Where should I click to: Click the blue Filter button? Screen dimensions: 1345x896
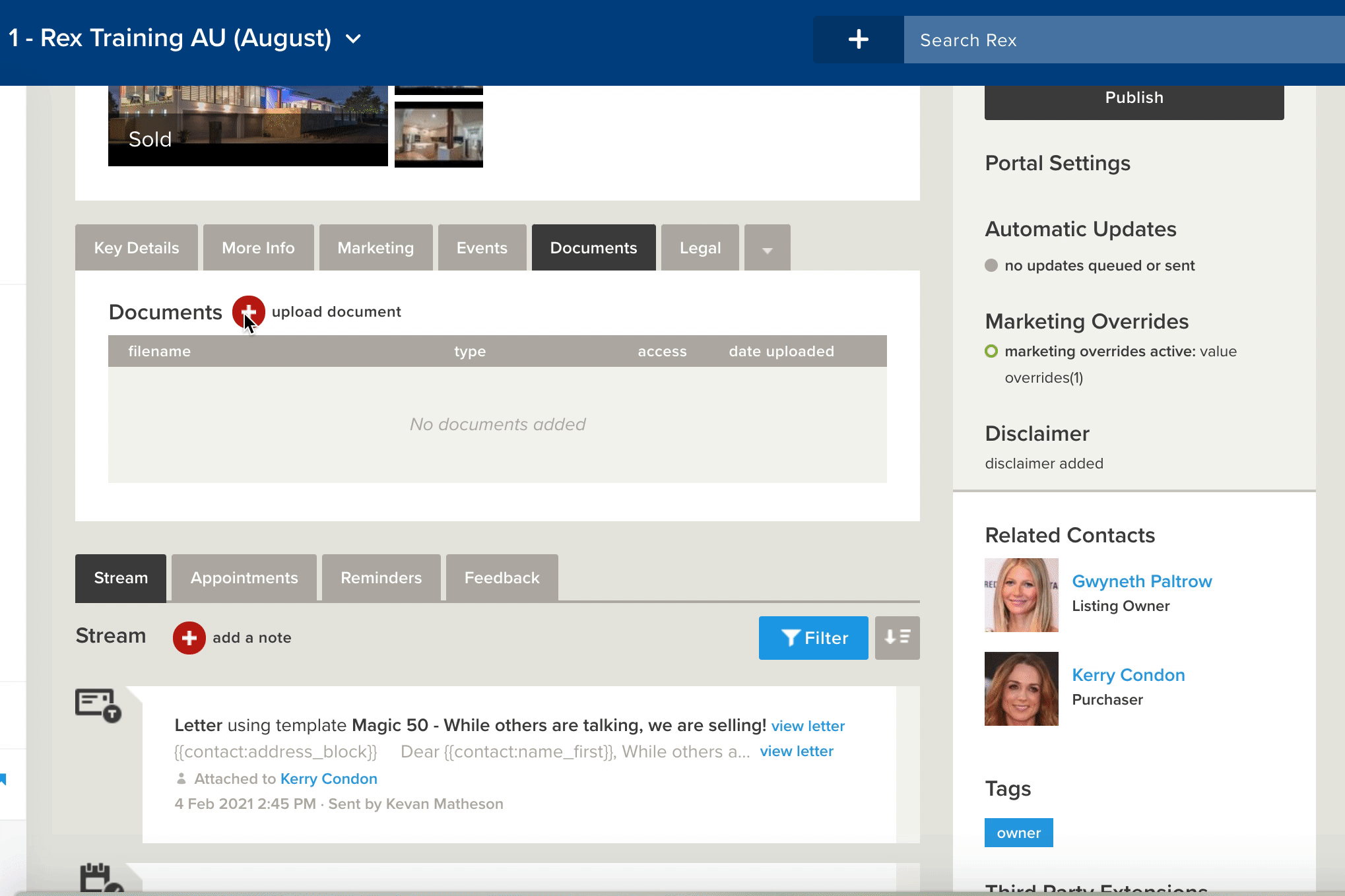click(x=814, y=638)
